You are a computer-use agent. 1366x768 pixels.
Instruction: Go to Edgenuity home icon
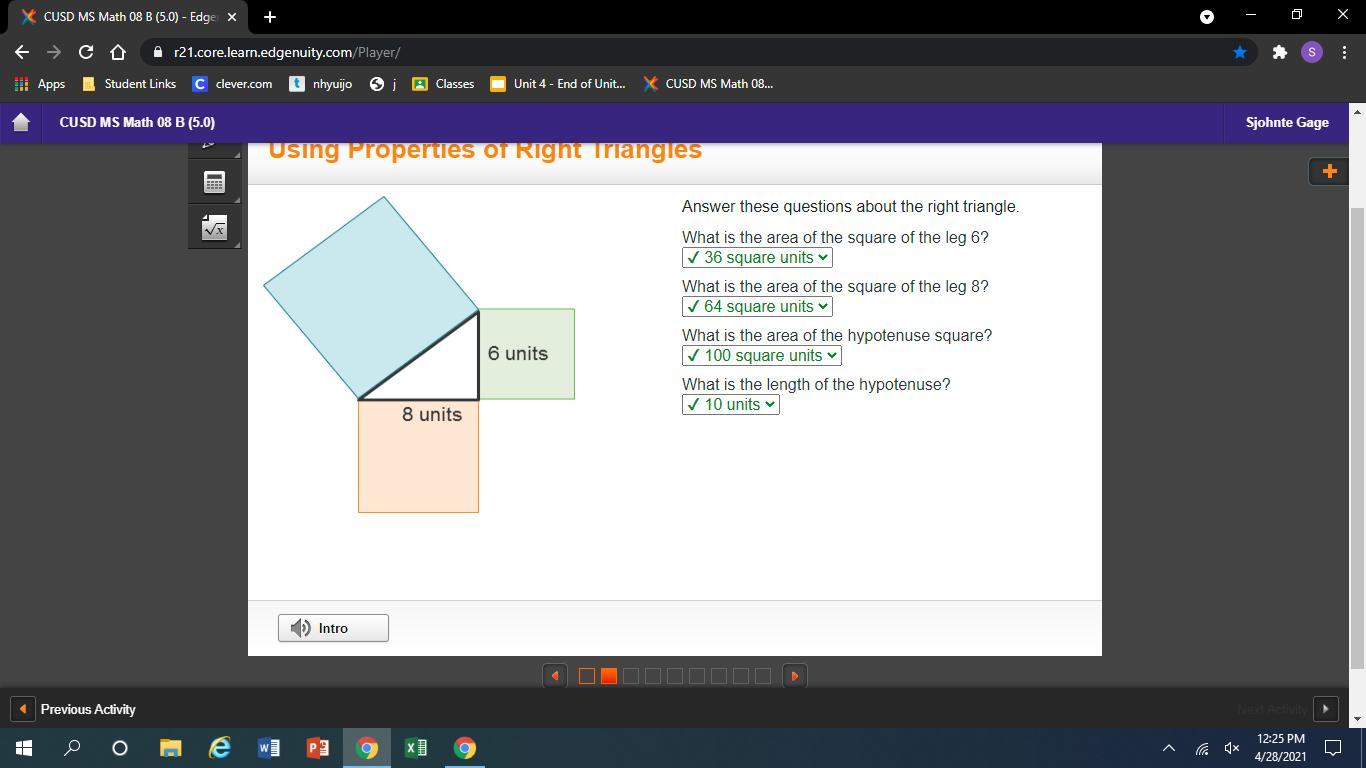point(21,122)
